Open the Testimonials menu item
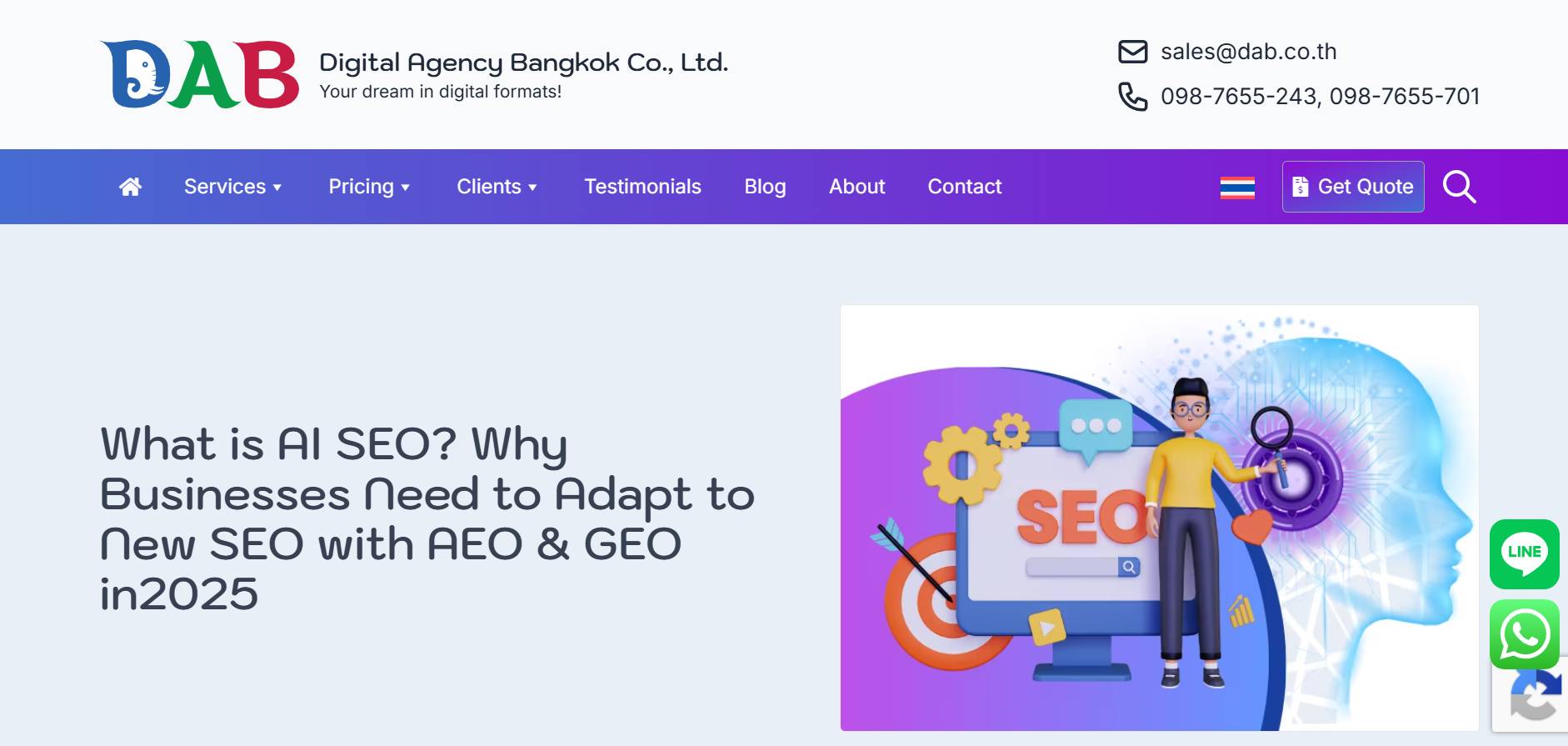 point(642,187)
